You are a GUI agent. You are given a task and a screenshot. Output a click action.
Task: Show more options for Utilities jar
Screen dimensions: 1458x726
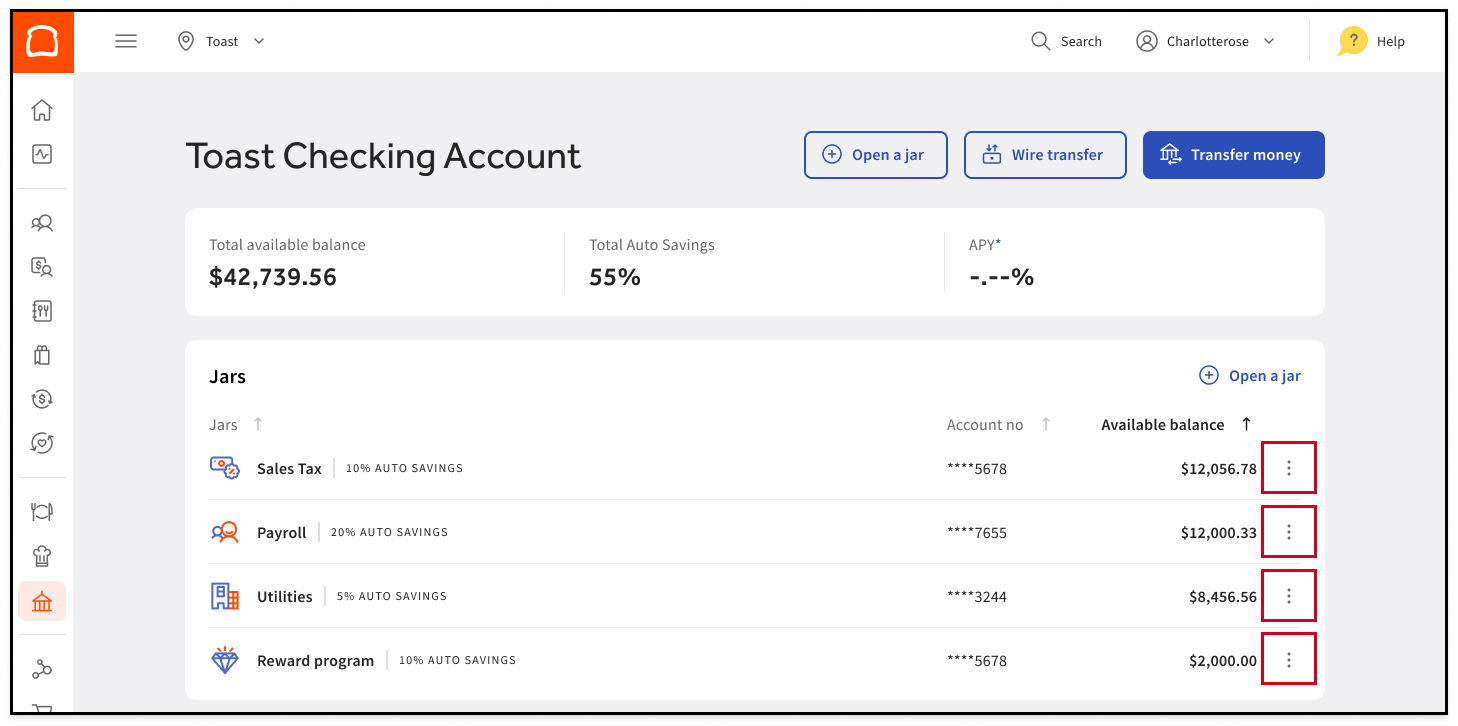(x=1288, y=596)
